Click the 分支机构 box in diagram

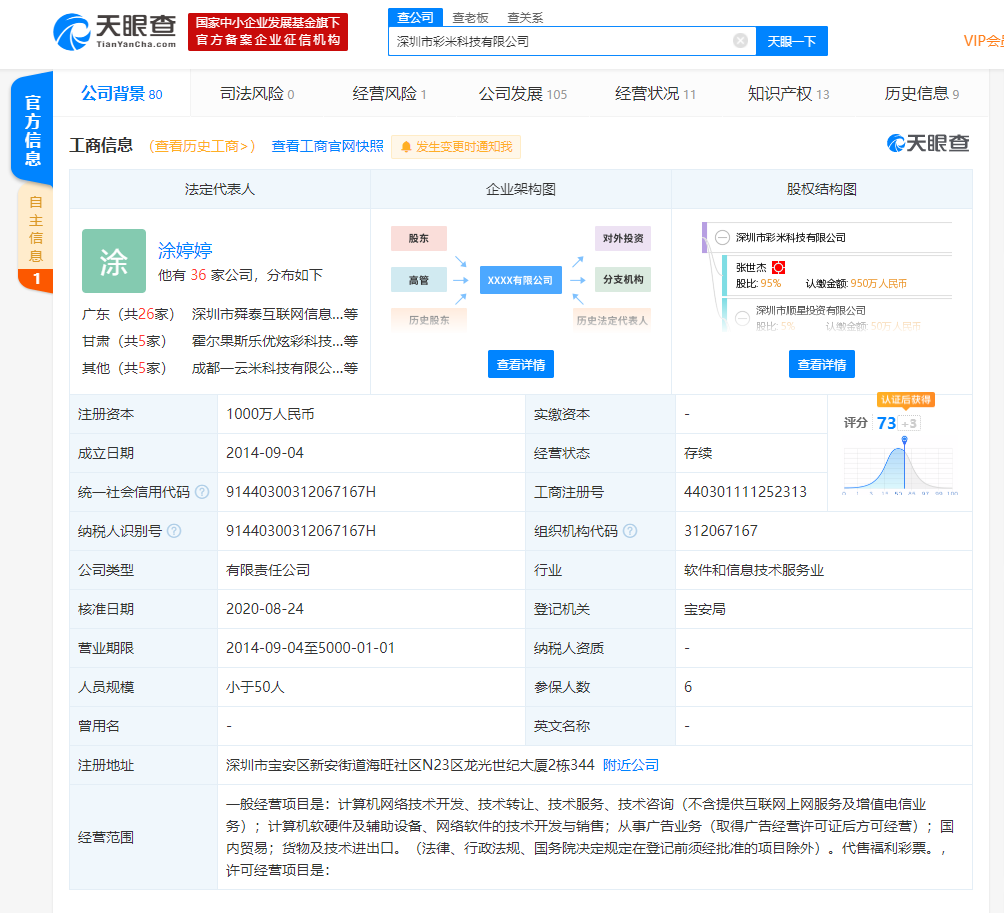pos(623,279)
